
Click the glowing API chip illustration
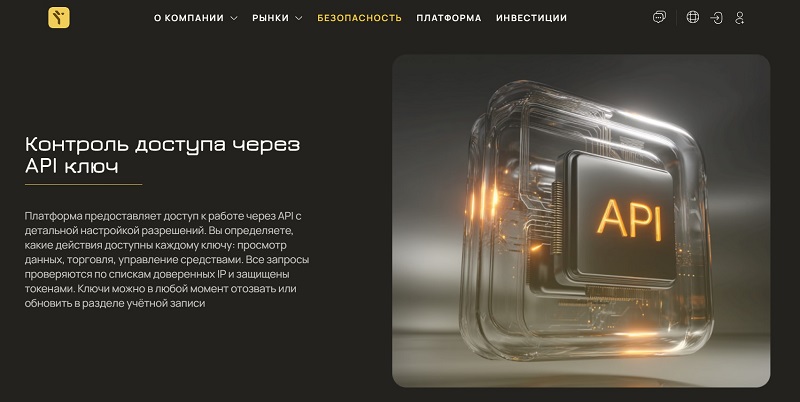click(581, 220)
